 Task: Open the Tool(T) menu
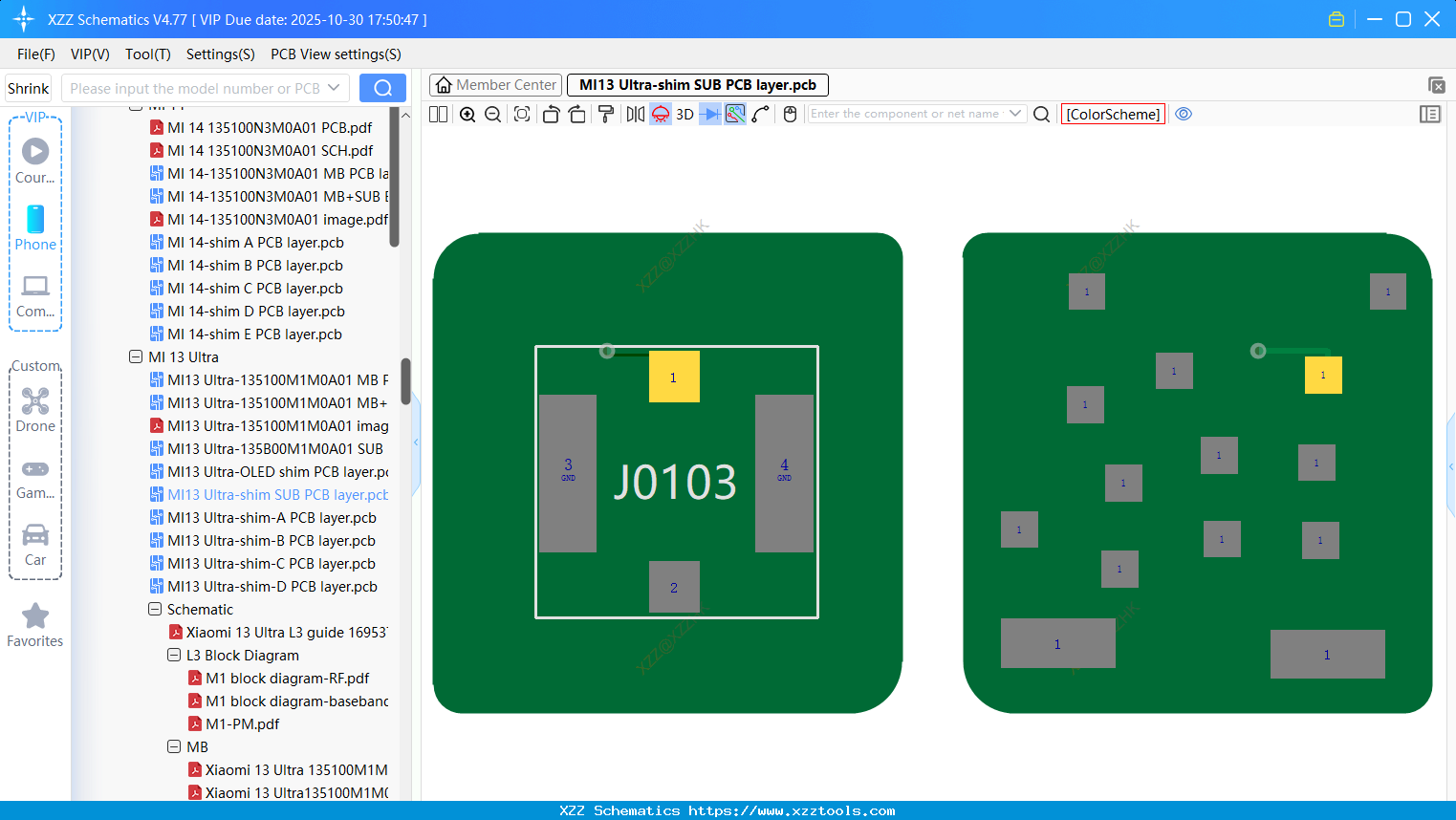pos(147,54)
